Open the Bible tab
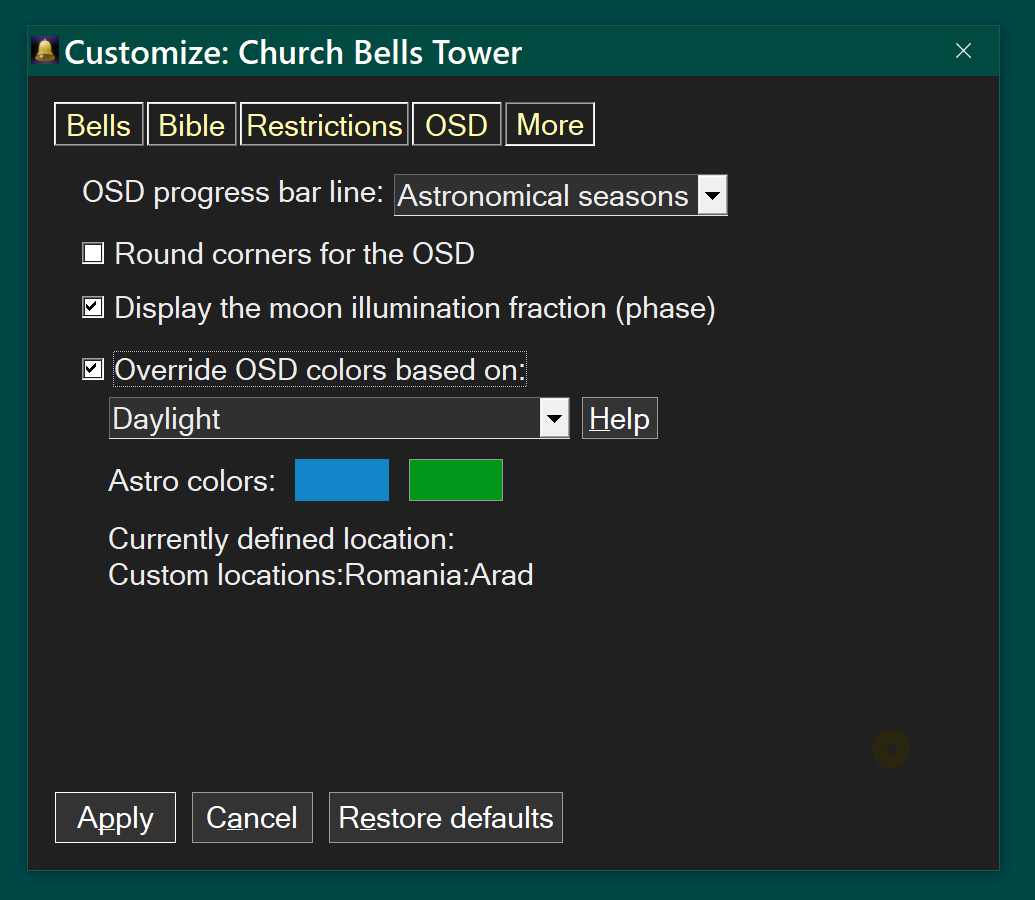Image resolution: width=1035 pixels, height=900 pixels. [192, 125]
